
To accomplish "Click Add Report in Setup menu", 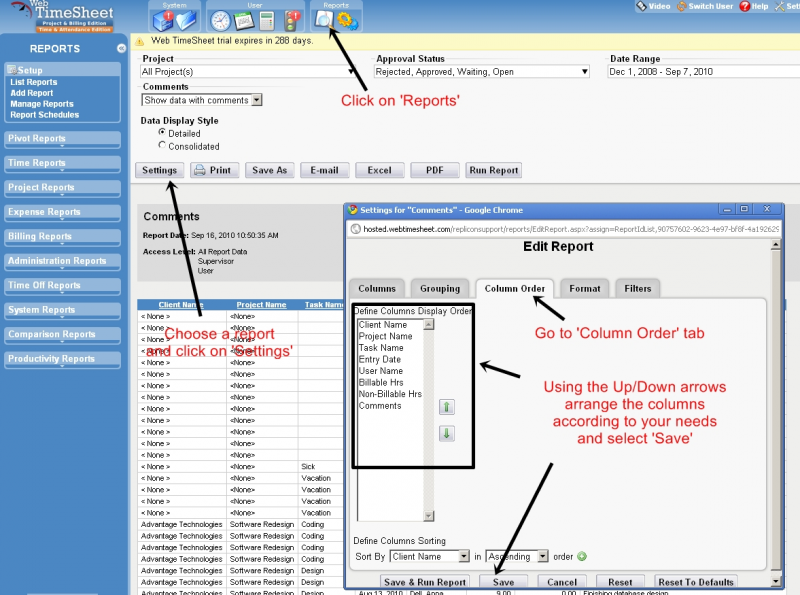I will 32,93.
